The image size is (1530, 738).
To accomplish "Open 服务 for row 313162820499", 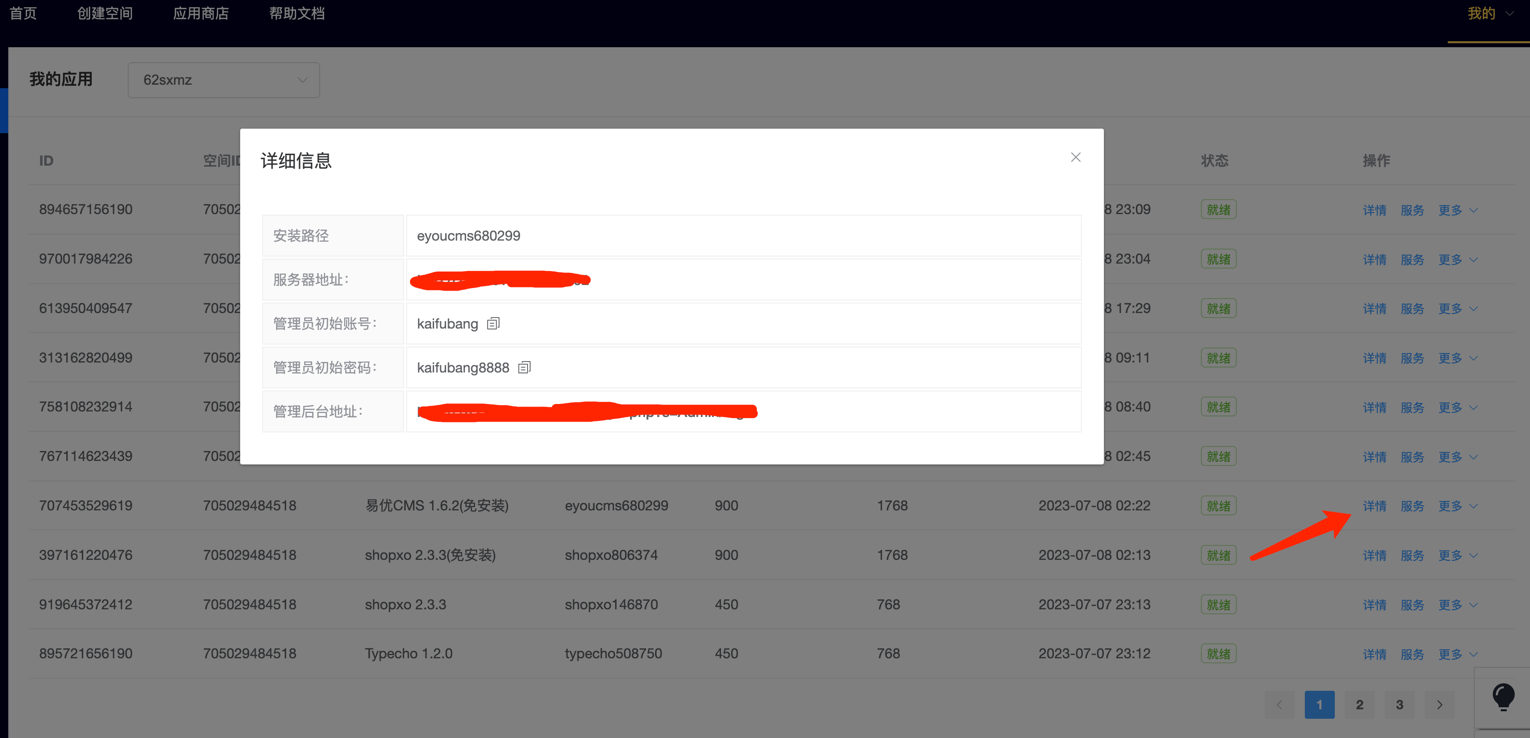I will 1412,358.
